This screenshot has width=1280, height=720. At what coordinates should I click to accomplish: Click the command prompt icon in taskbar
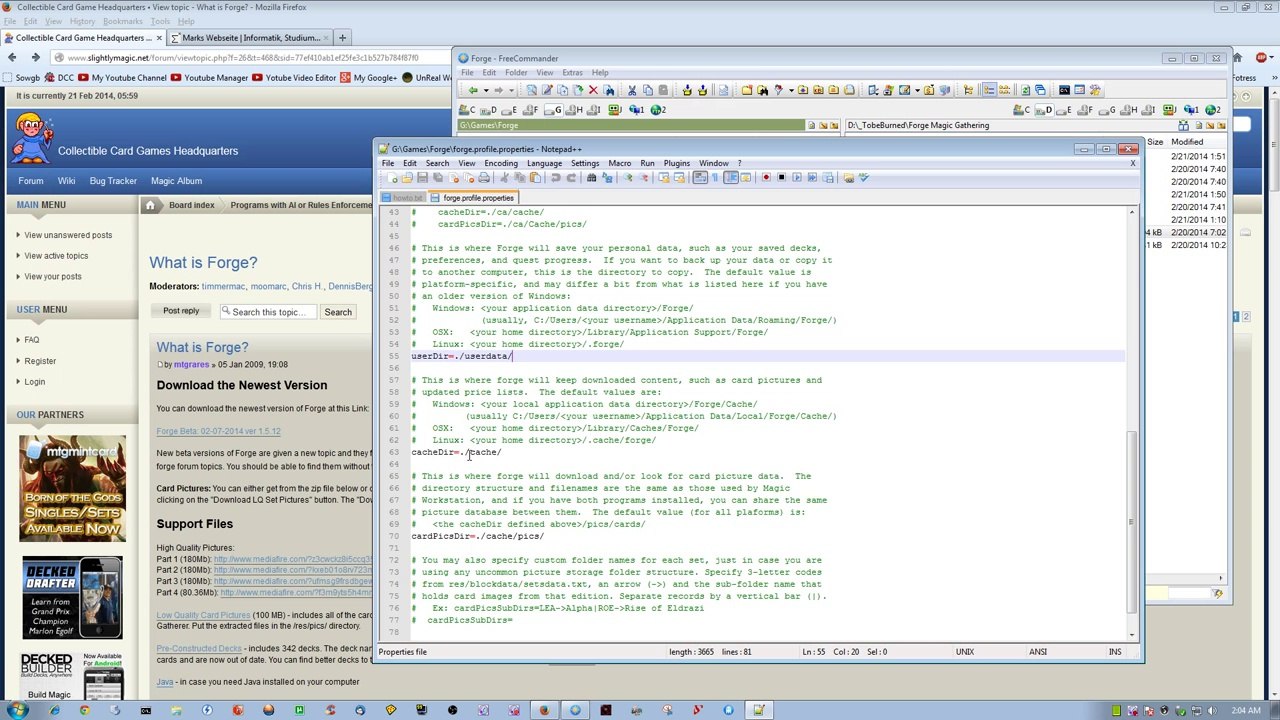pyautogui.click(x=146, y=710)
